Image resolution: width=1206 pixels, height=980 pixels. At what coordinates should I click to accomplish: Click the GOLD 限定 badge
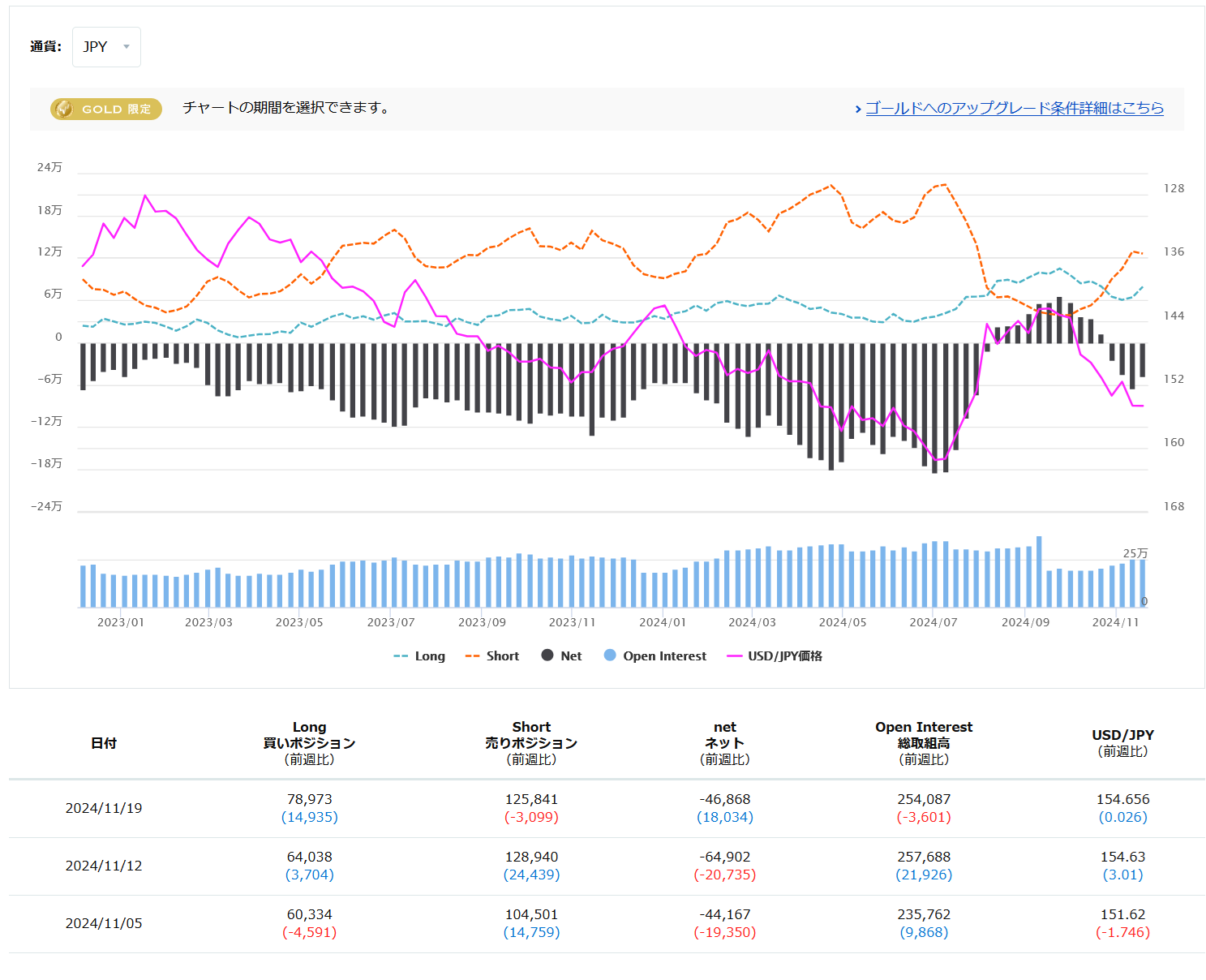click(106, 109)
